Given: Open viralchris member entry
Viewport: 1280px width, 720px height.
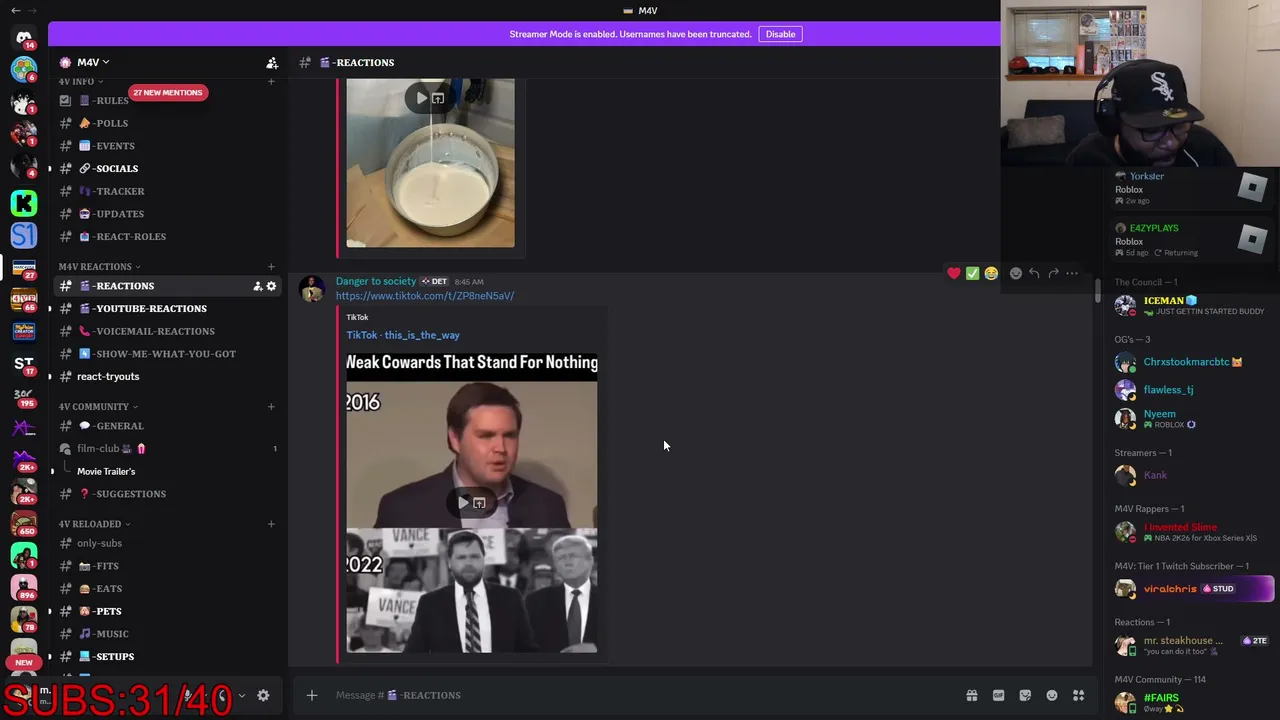Looking at the screenshot, I should click(1190, 589).
